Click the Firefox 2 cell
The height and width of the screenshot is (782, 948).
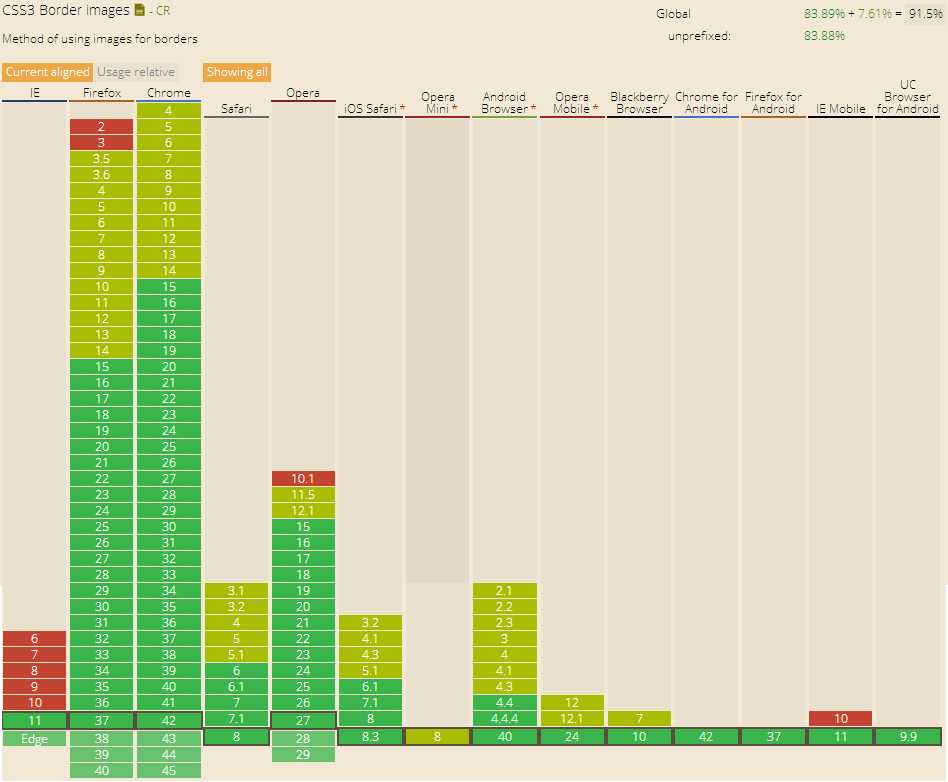click(x=102, y=126)
